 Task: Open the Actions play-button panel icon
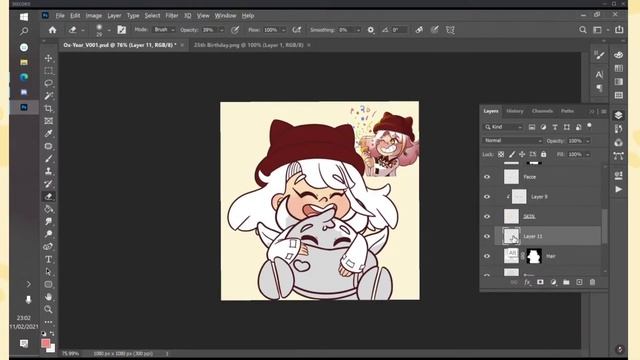click(x=618, y=189)
